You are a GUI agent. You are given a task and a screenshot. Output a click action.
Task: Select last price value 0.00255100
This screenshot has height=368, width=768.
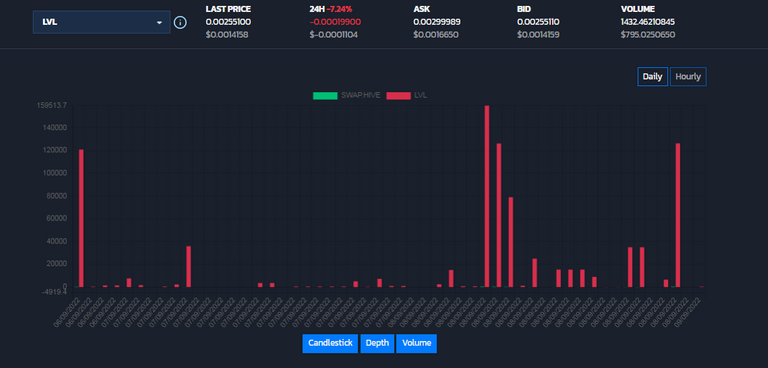228,22
